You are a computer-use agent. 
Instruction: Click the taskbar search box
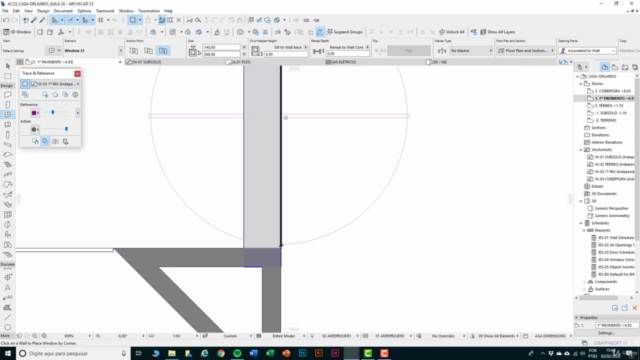(73, 353)
